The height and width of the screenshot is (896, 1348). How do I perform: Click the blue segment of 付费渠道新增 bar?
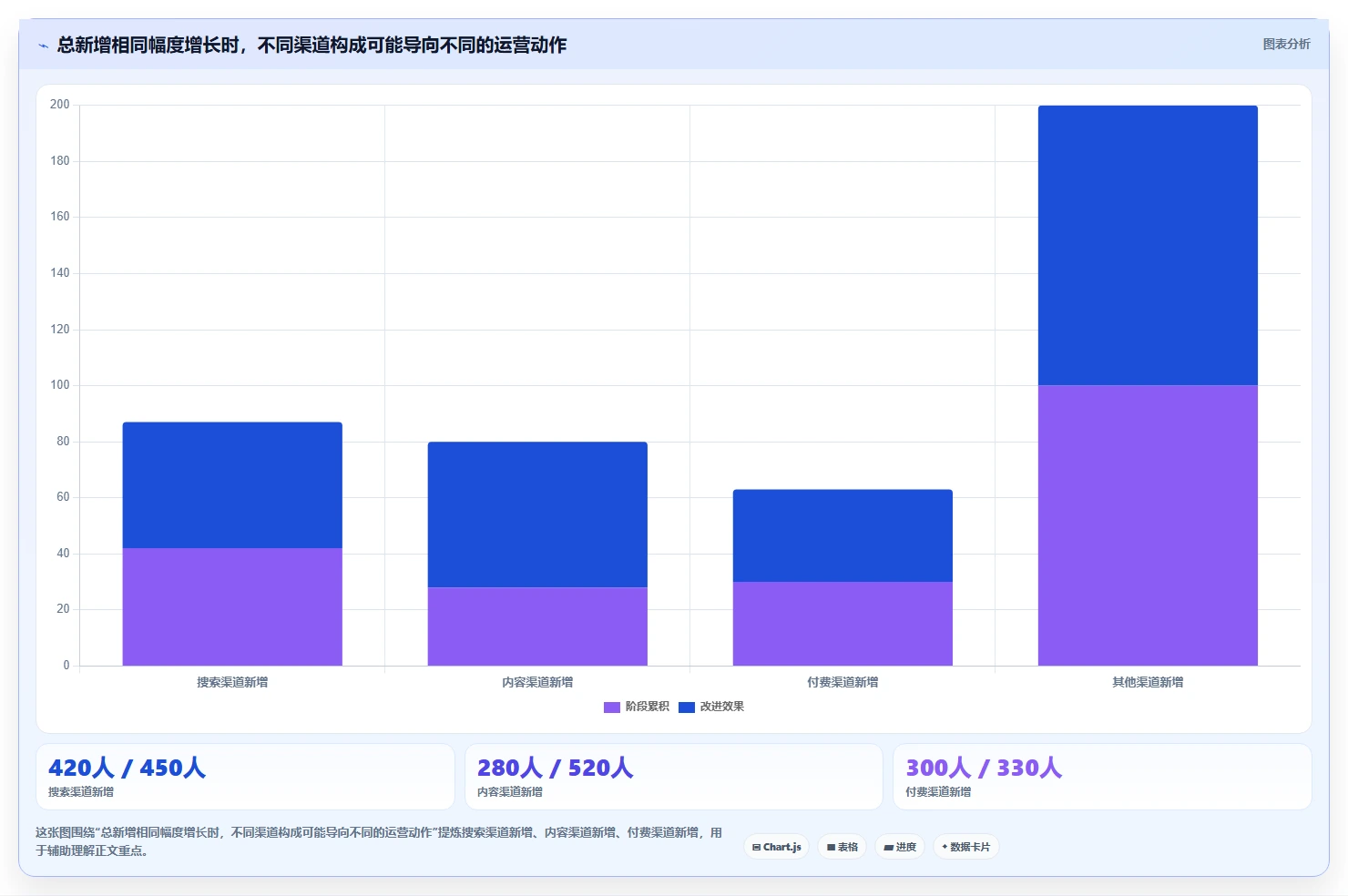tap(842, 535)
